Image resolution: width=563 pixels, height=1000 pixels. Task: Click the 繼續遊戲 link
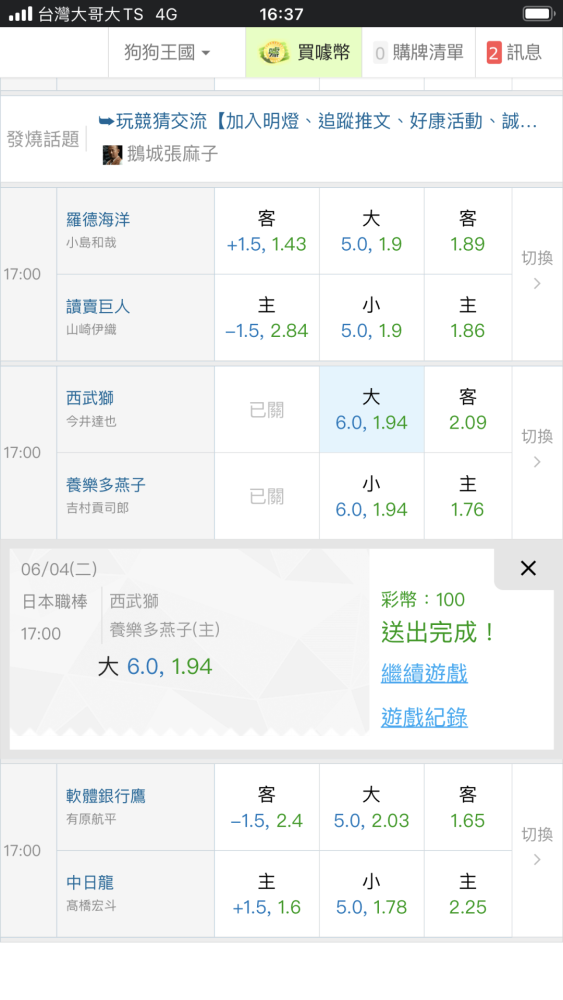pyautogui.click(x=424, y=673)
